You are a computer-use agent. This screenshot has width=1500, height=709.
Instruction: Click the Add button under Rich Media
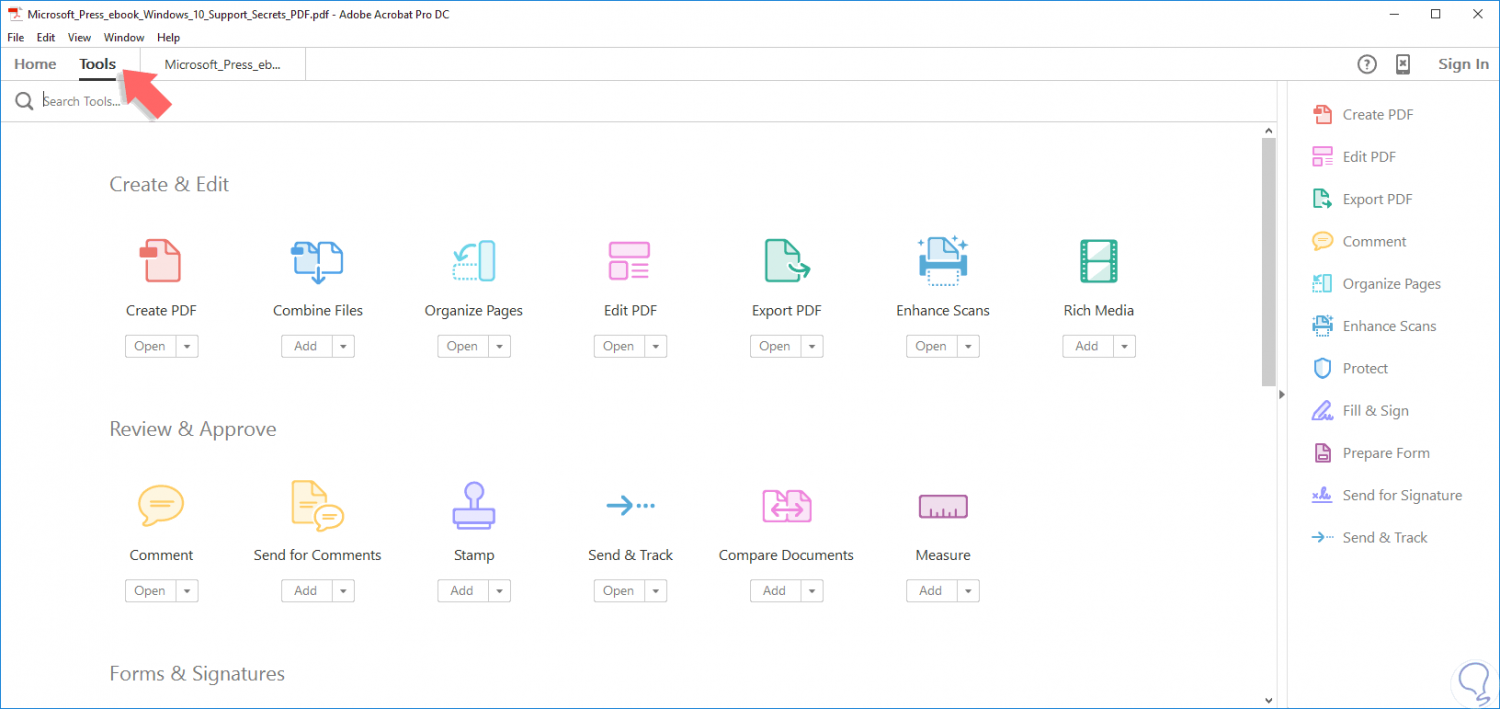pos(1087,347)
